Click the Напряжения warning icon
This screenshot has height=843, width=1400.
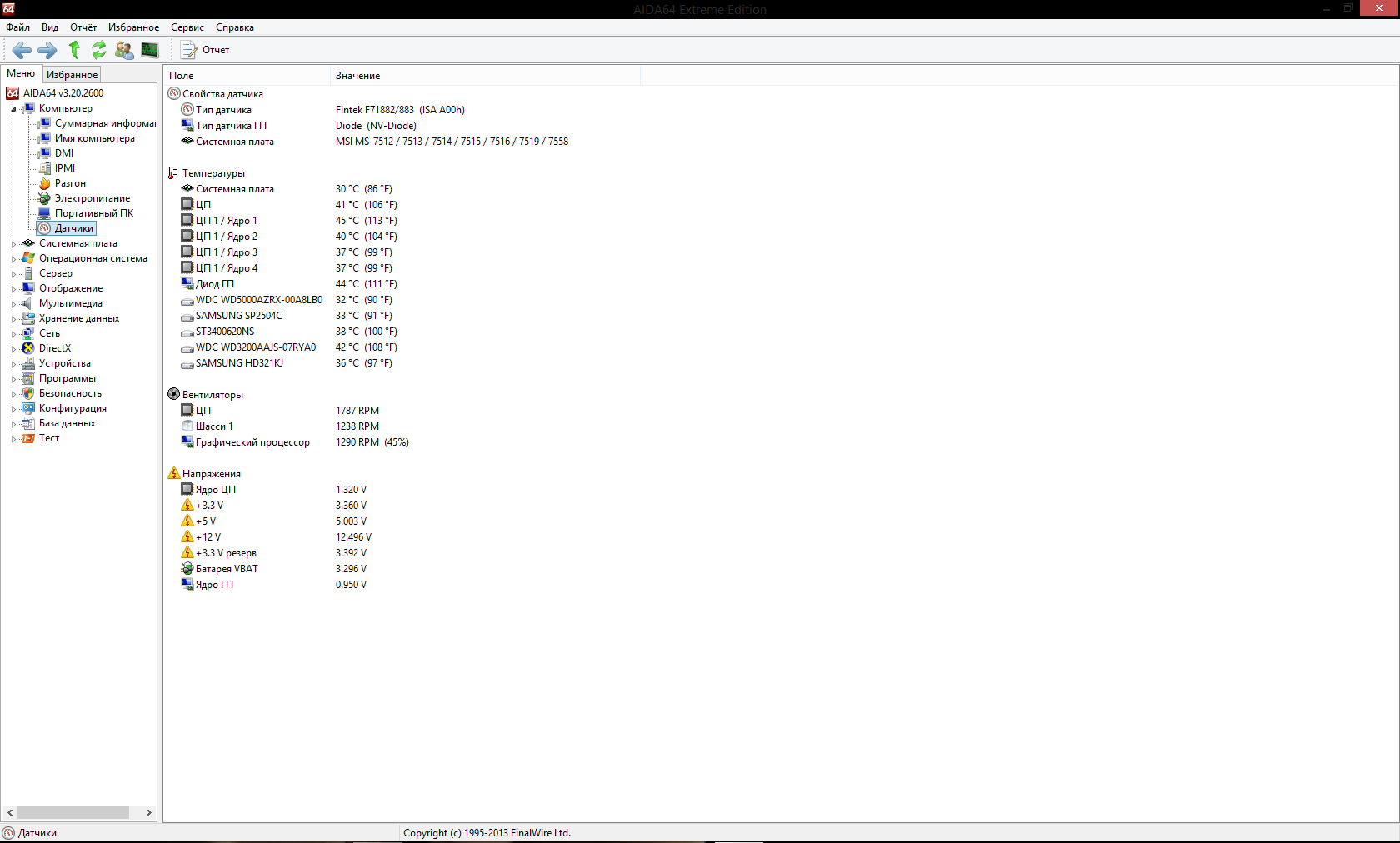[x=173, y=473]
